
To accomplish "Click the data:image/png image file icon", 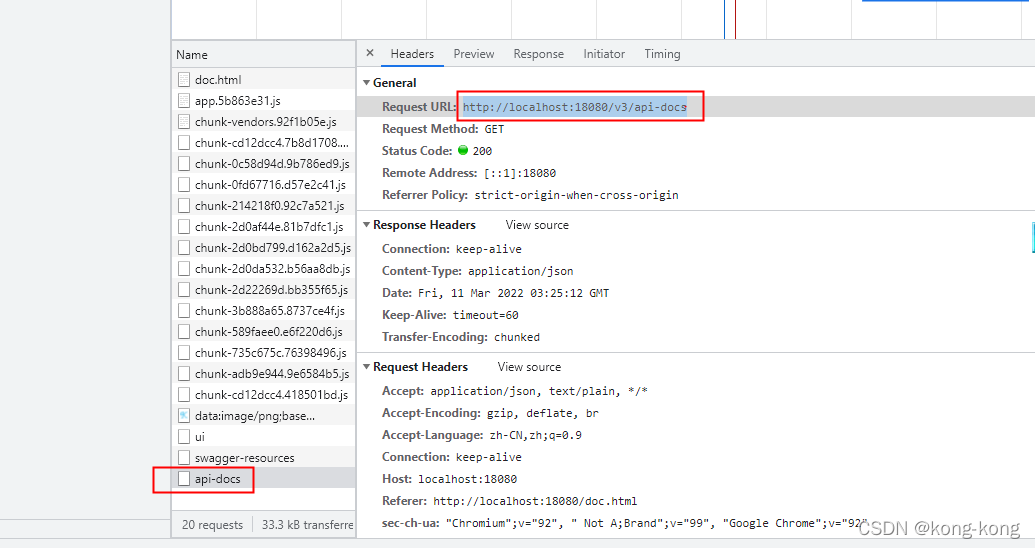I will coord(184,416).
